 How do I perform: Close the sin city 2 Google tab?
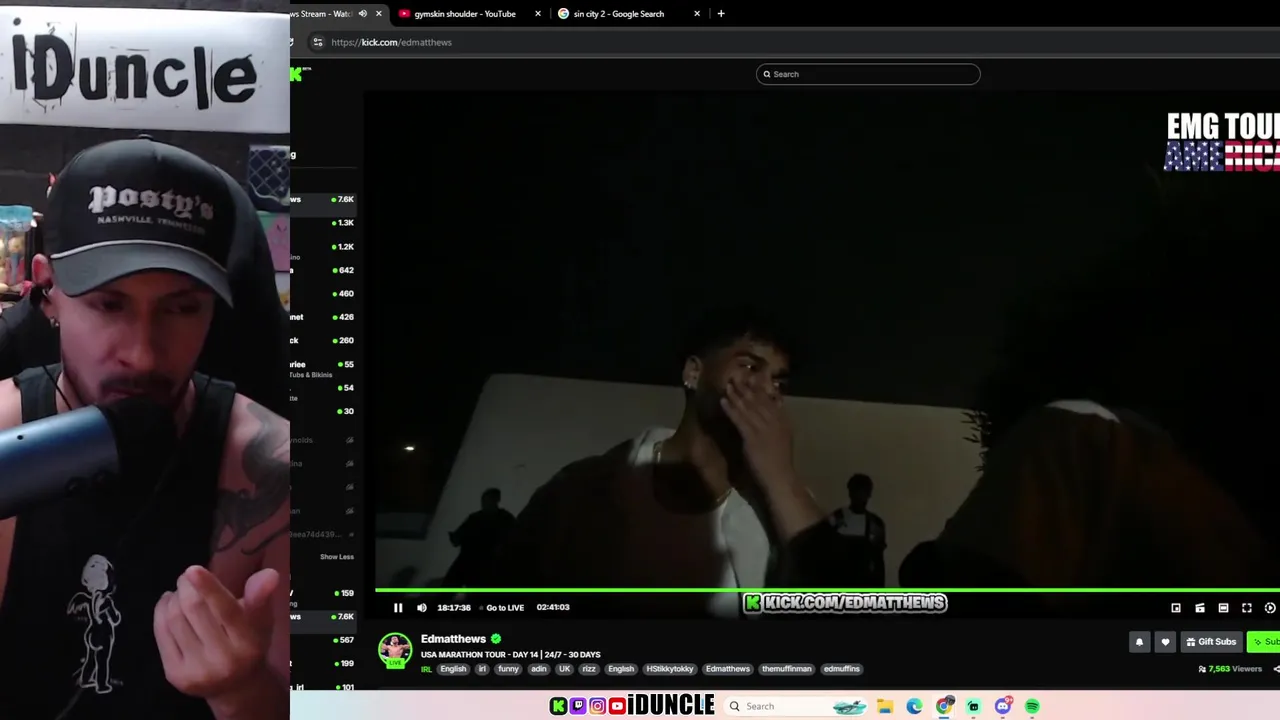[697, 14]
